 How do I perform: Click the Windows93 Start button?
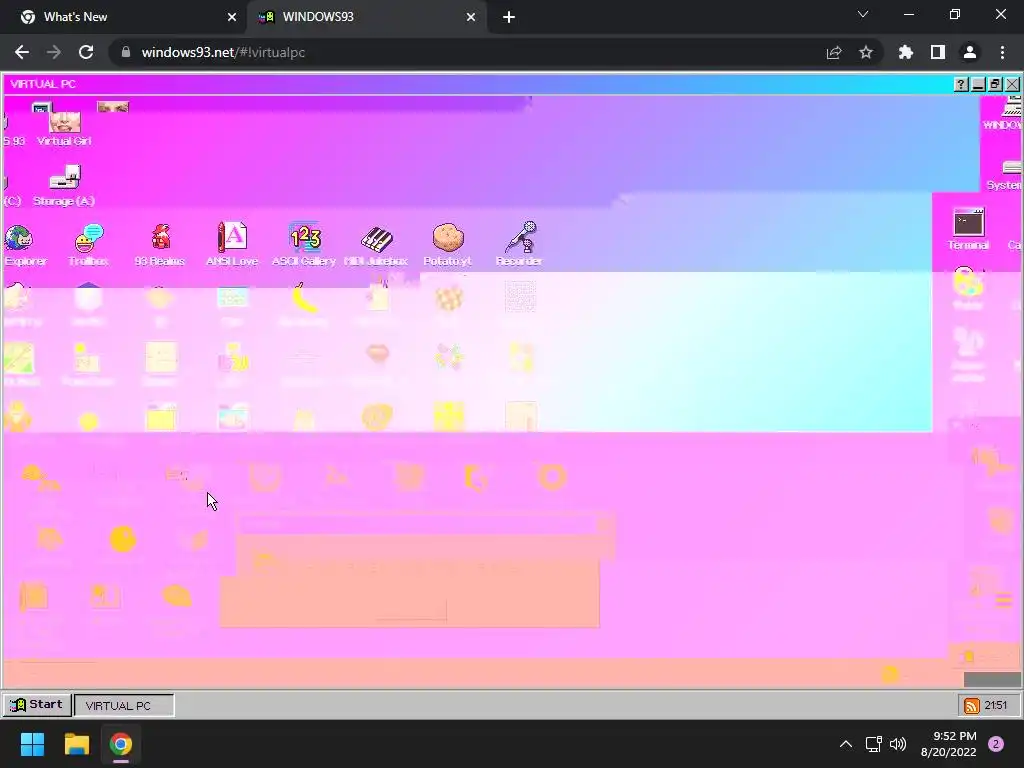[x=37, y=705]
